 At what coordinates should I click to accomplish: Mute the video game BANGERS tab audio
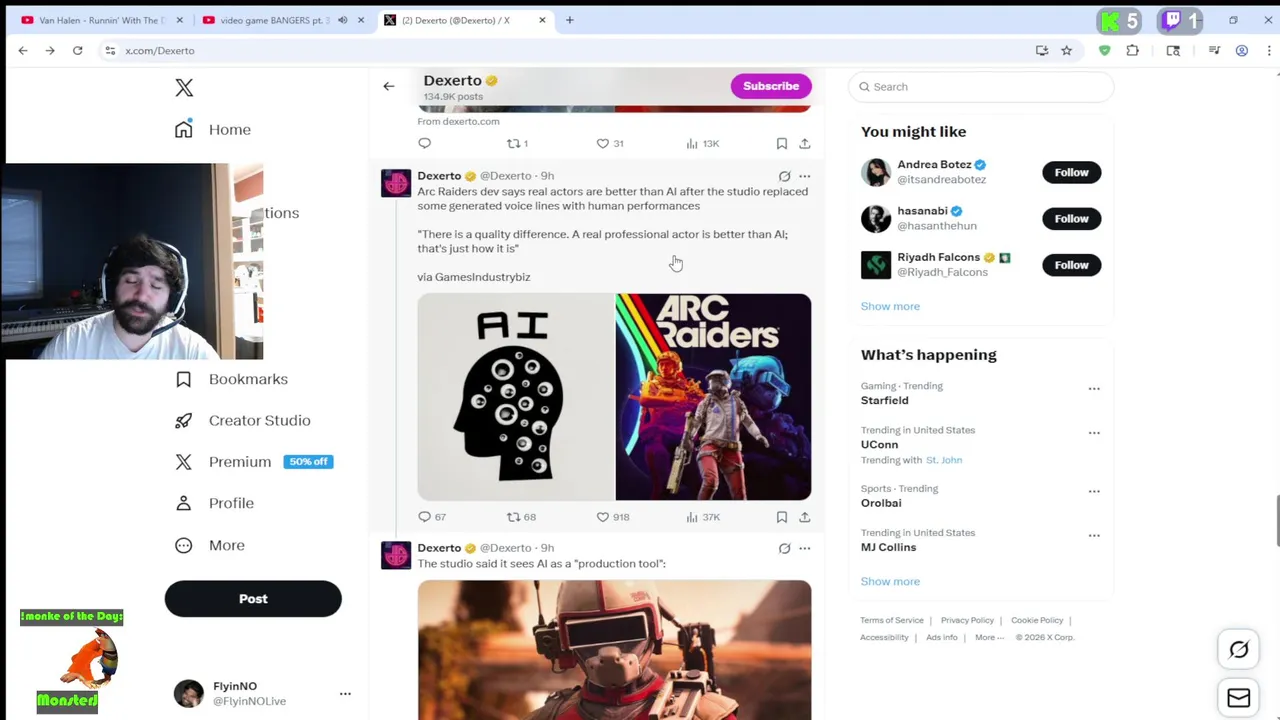coord(342,20)
